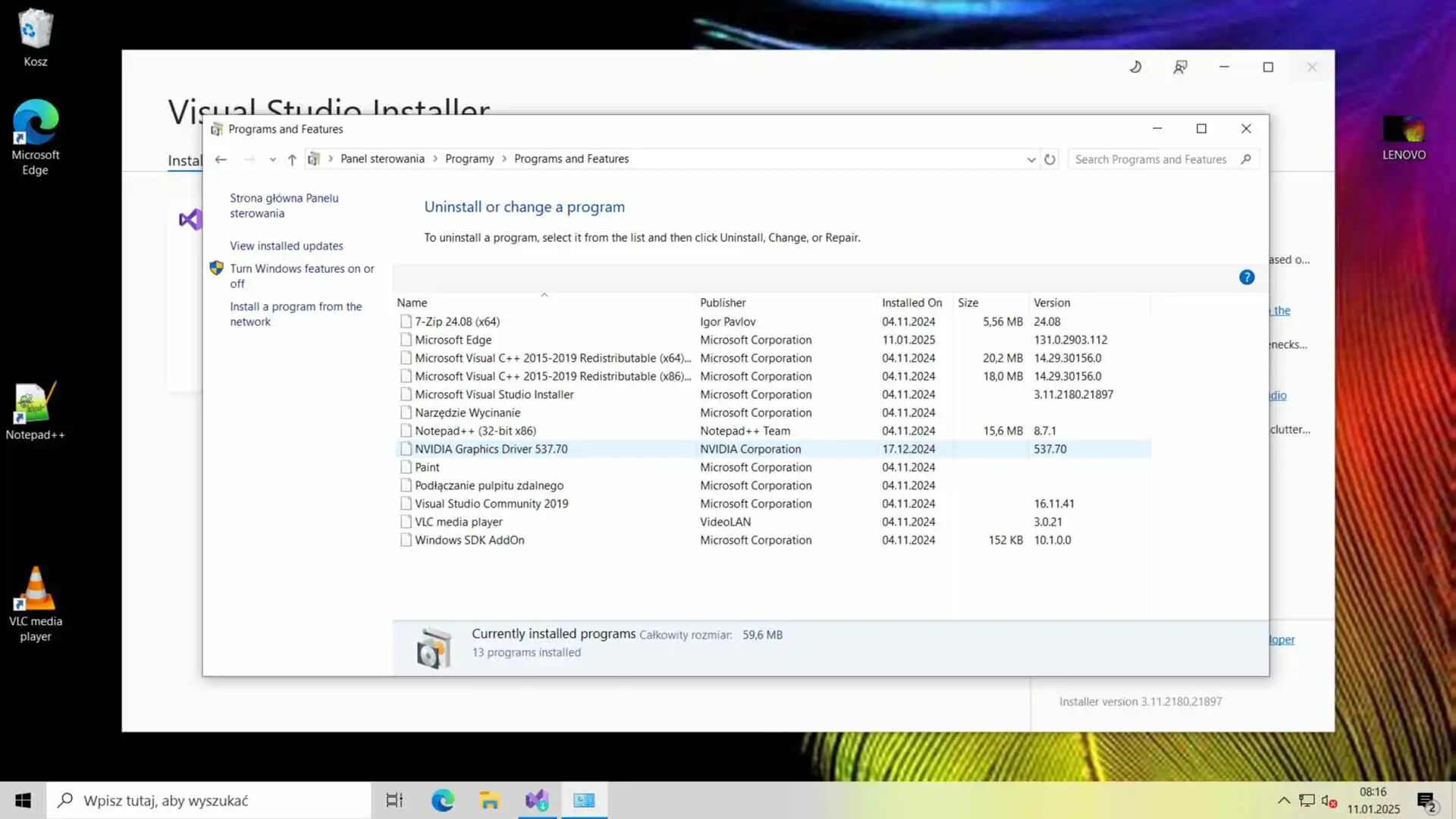The height and width of the screenshot is (819, 1456).
Task: Show hidden system tray icons
Action: [1283, 800]
